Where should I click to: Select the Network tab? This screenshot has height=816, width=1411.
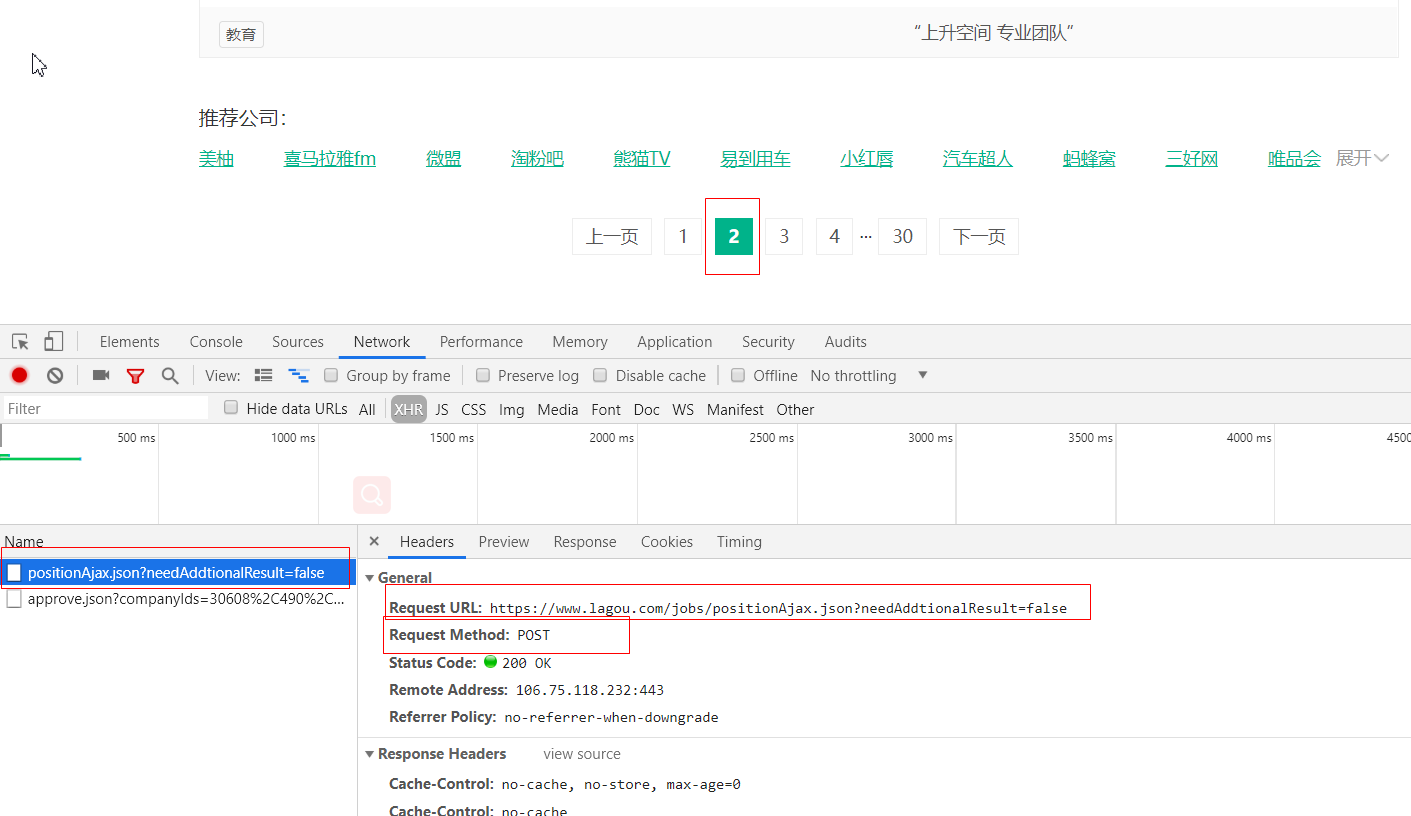coord(382,342)
